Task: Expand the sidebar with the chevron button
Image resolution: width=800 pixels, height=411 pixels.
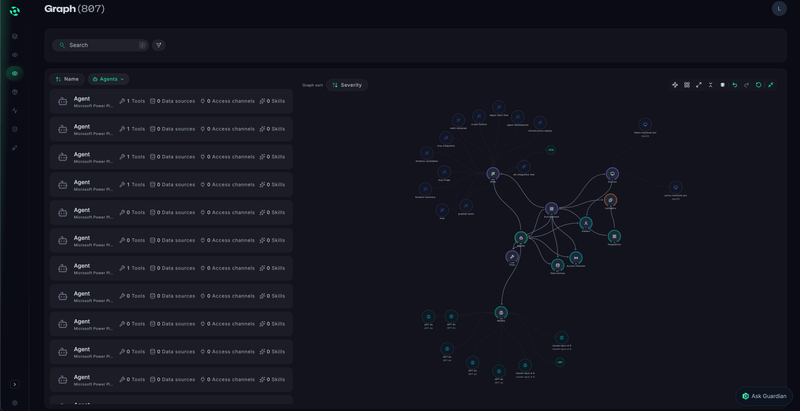Action: pos(15,384)
